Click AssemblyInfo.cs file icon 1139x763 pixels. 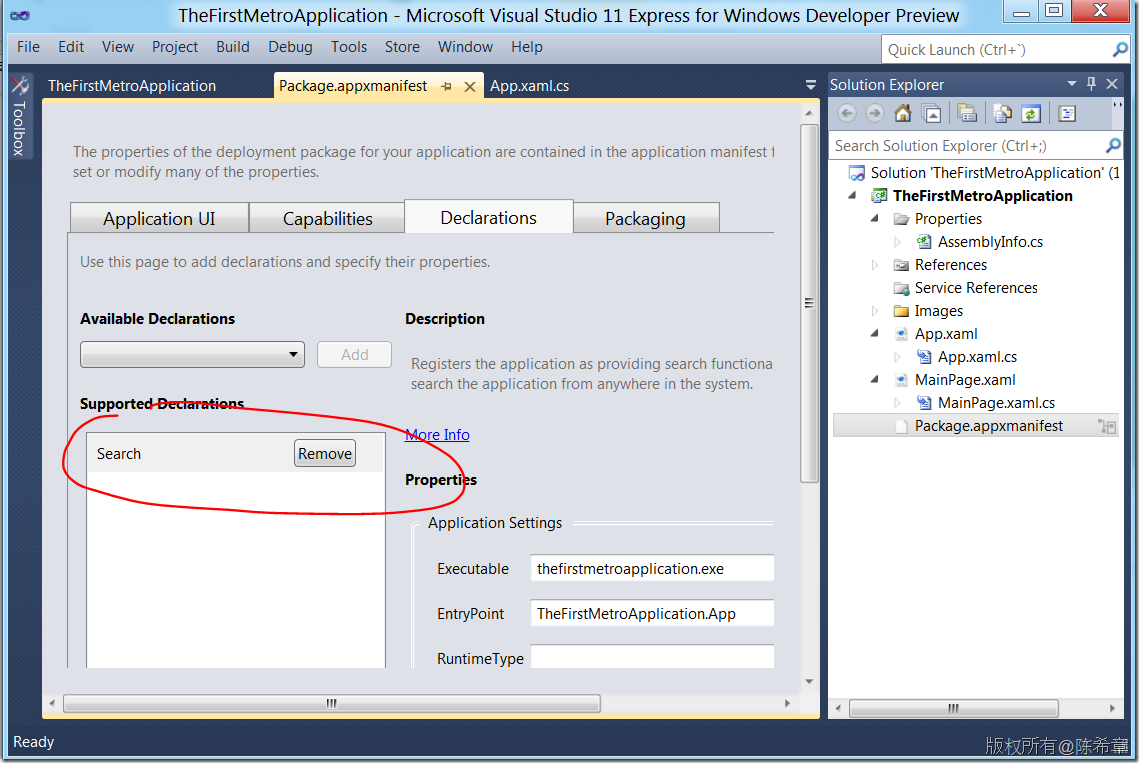tap(923, 242)
